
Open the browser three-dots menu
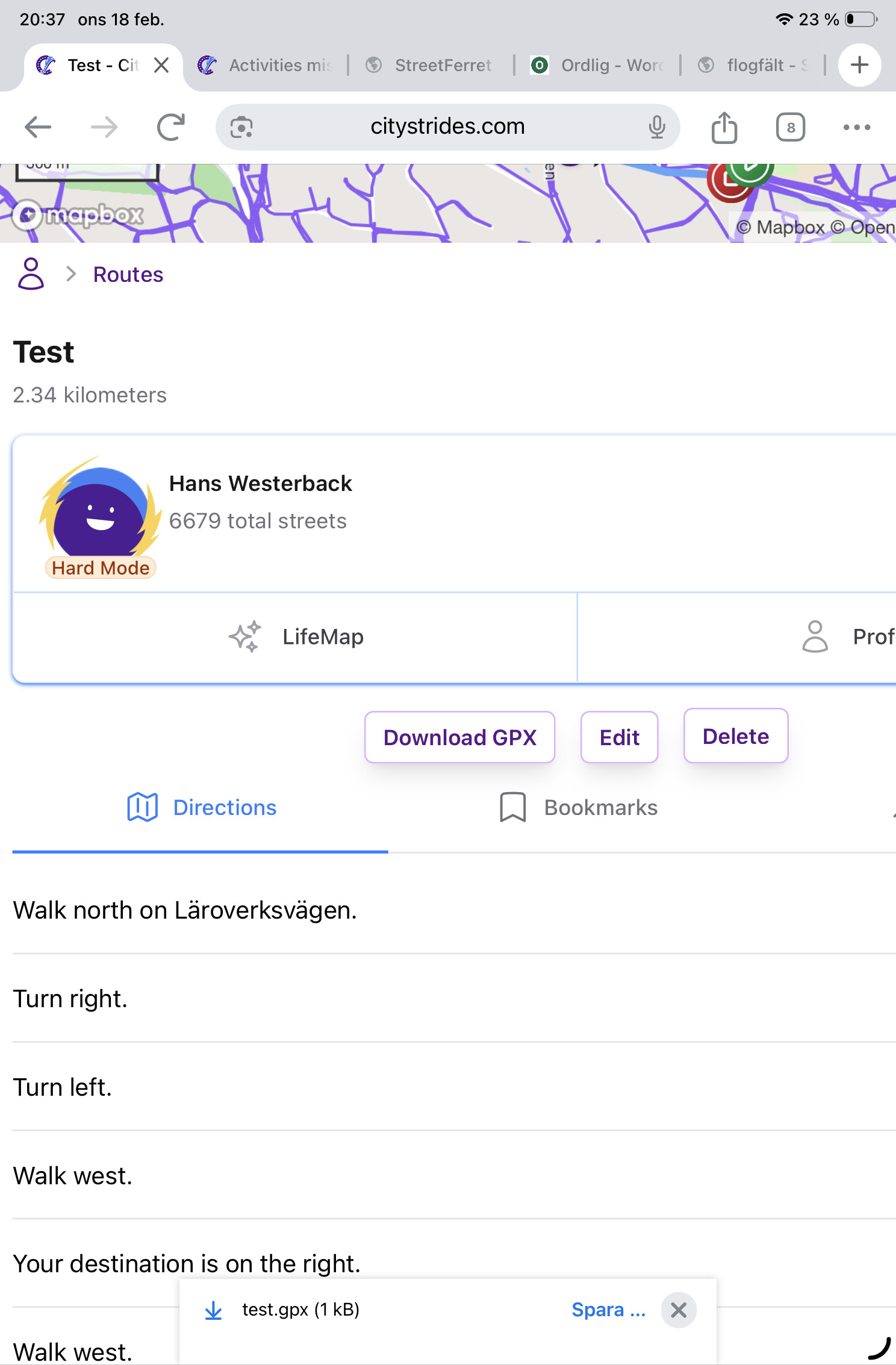[x=856, y=127]
